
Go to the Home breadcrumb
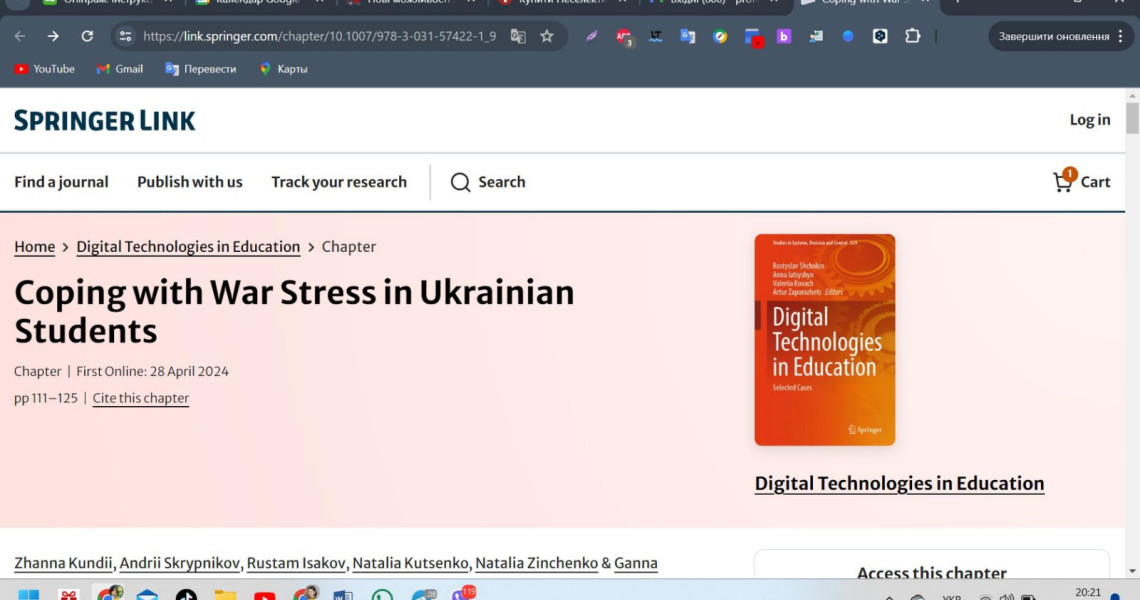[x=34, y=247]
